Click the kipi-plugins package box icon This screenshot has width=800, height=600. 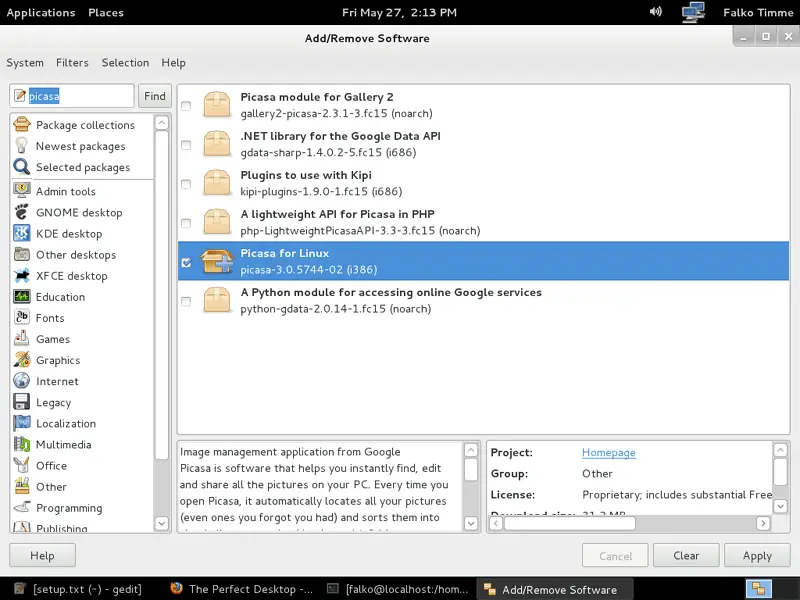tap(217, 183)
